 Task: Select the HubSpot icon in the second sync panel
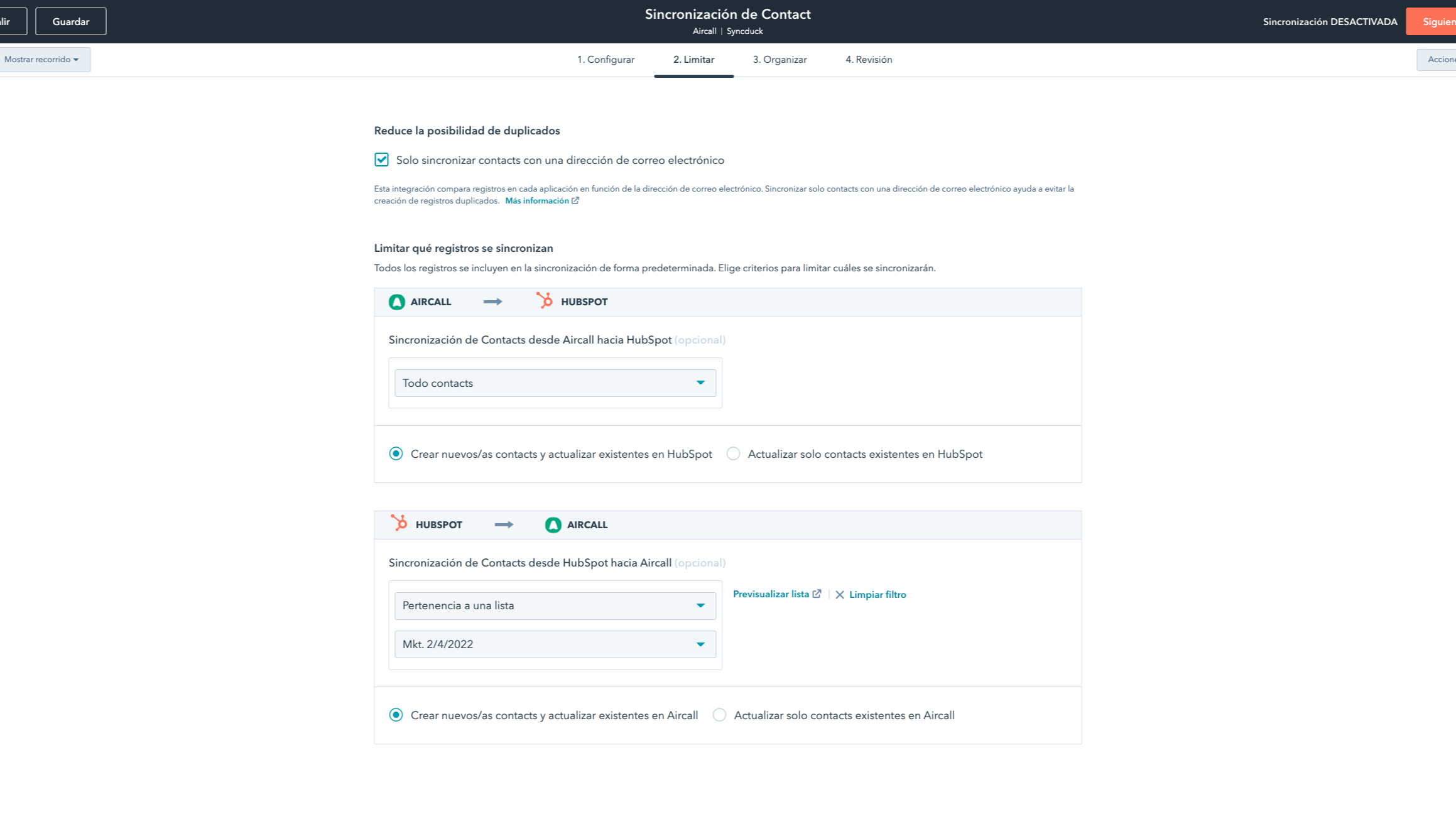point(400,524)
